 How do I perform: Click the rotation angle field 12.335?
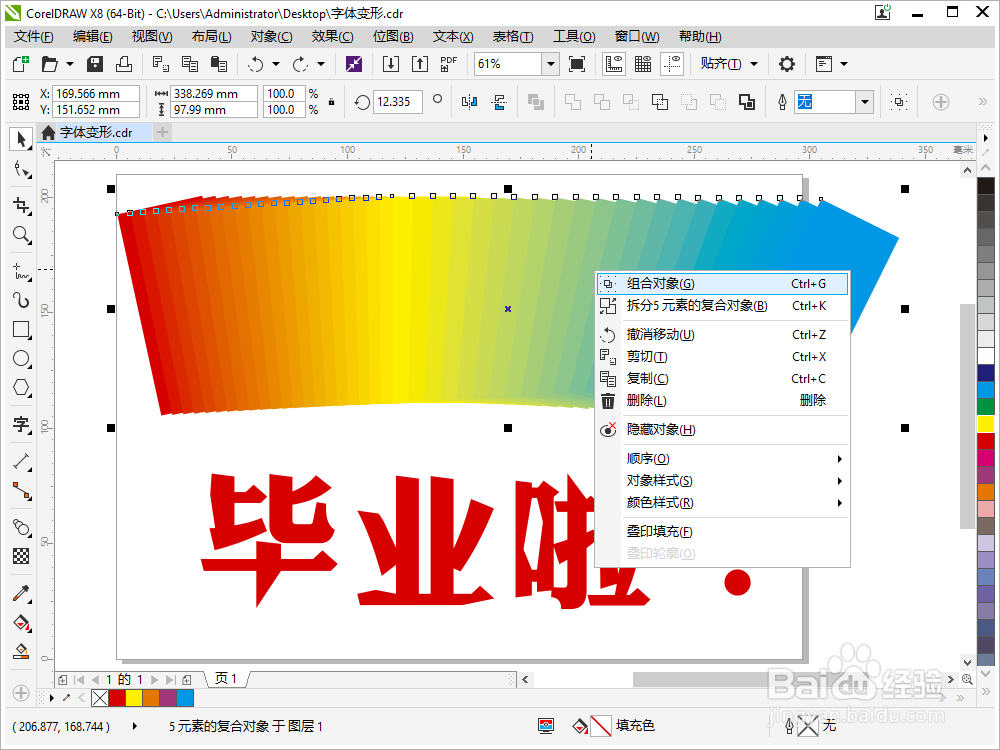tap(397, 102)
